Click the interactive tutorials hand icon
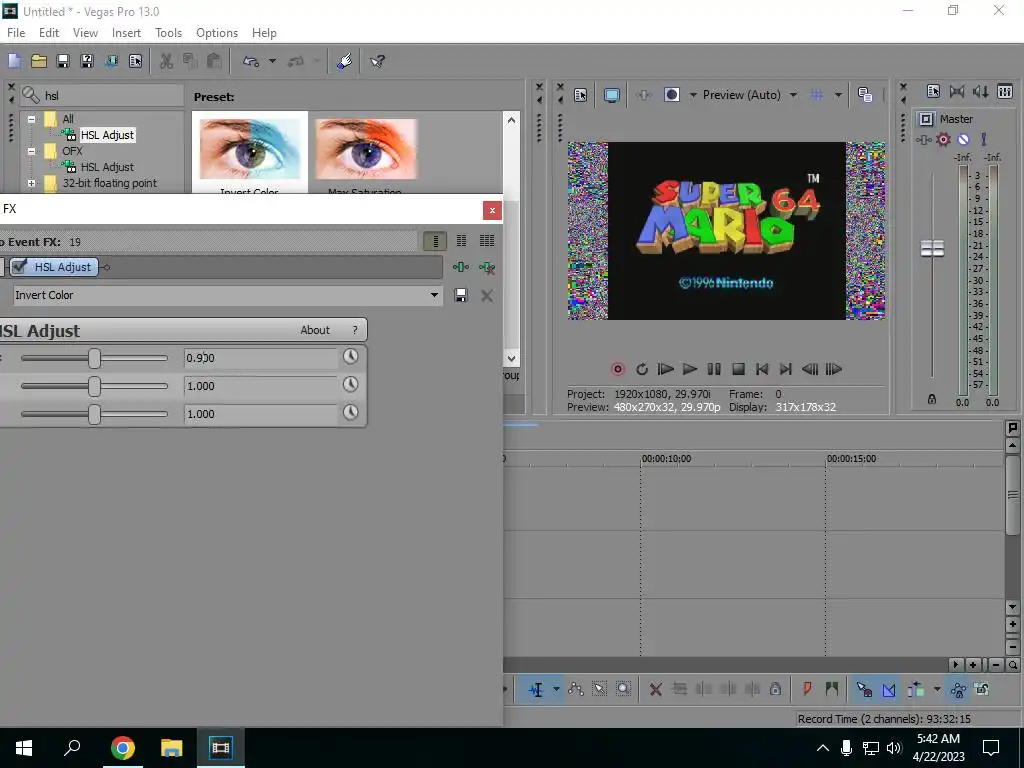Viewport: 1024px width, 768px height. [x=345, y=61]
